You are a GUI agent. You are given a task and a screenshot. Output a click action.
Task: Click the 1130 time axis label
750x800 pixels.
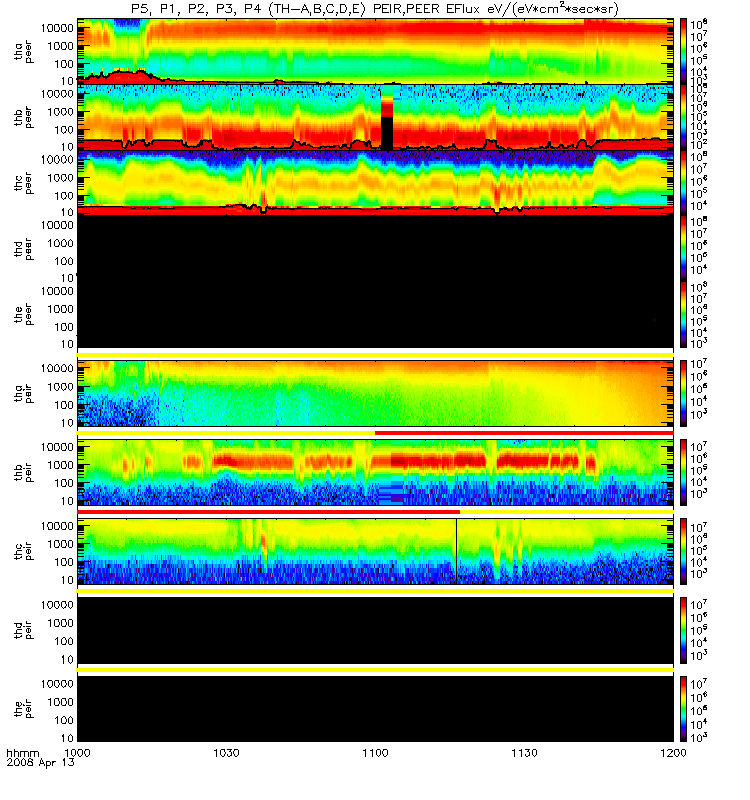click(x=524, y=753)
